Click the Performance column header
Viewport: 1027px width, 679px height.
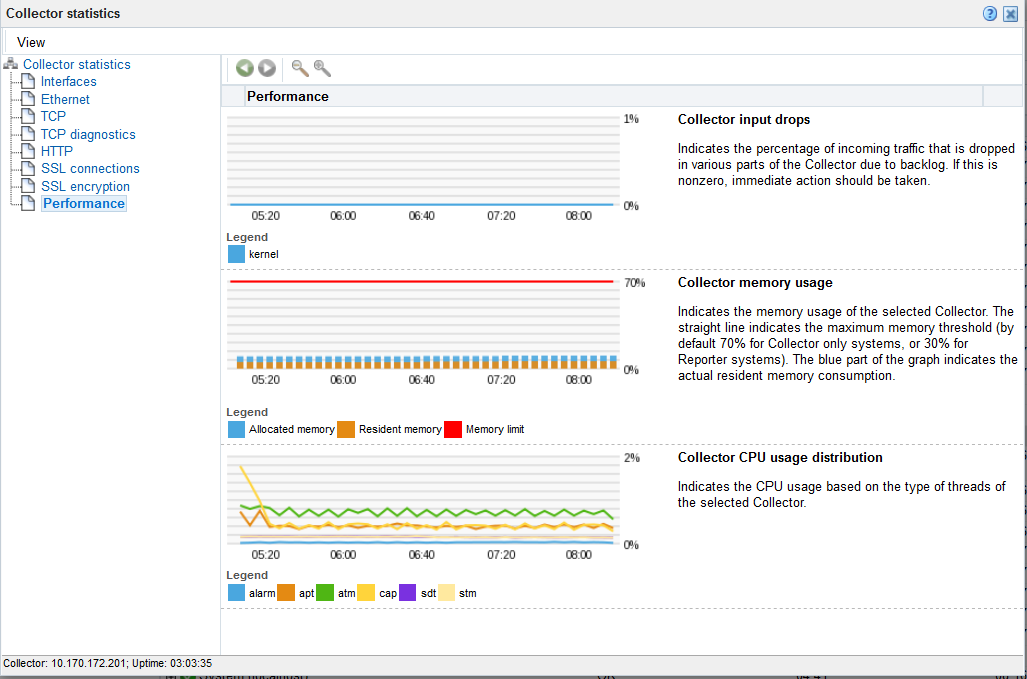coord(288,96)
